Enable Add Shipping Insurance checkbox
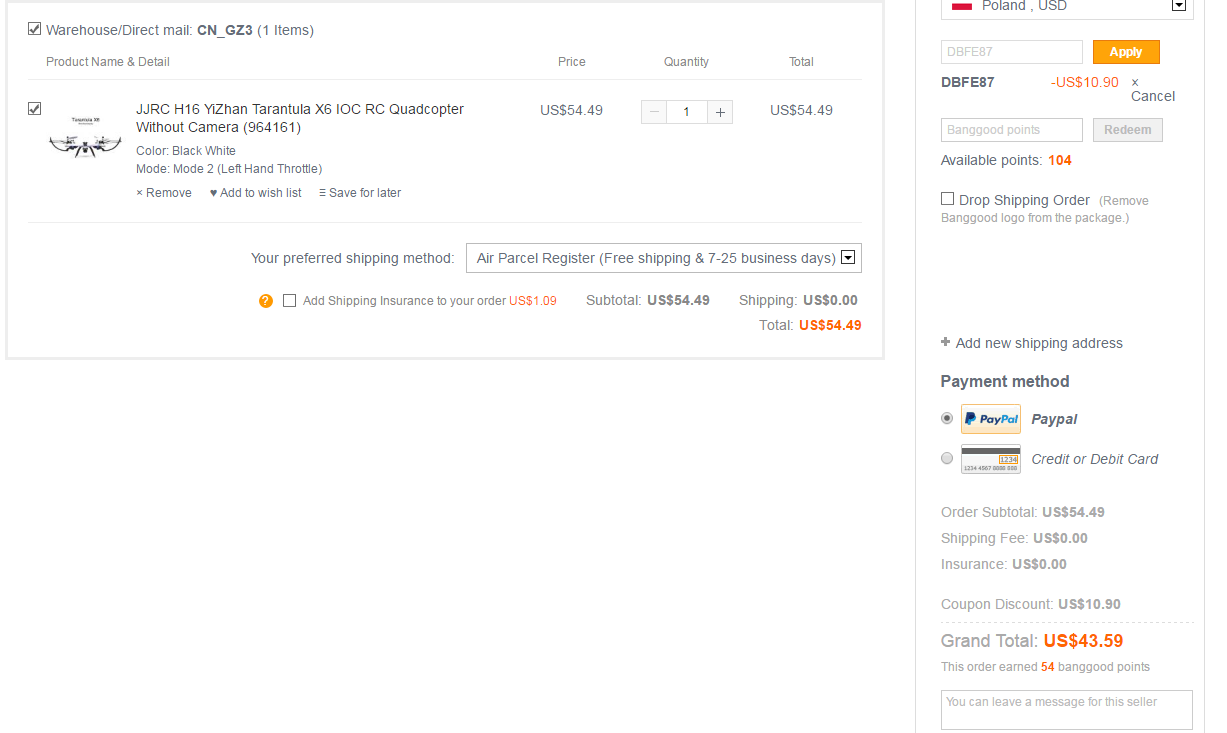Screen dimensions: 1227x733 tap(290, 300)
